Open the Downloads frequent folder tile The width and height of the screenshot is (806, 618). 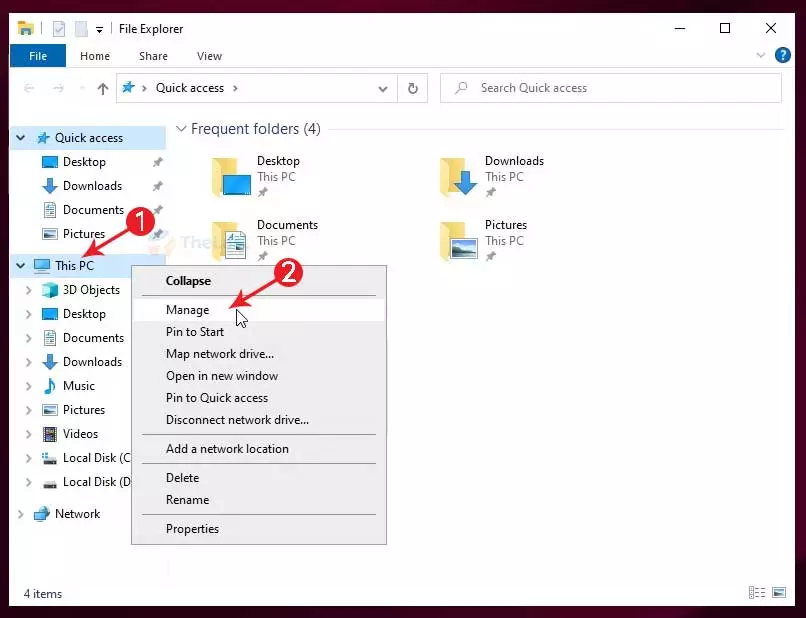[491, 176]
